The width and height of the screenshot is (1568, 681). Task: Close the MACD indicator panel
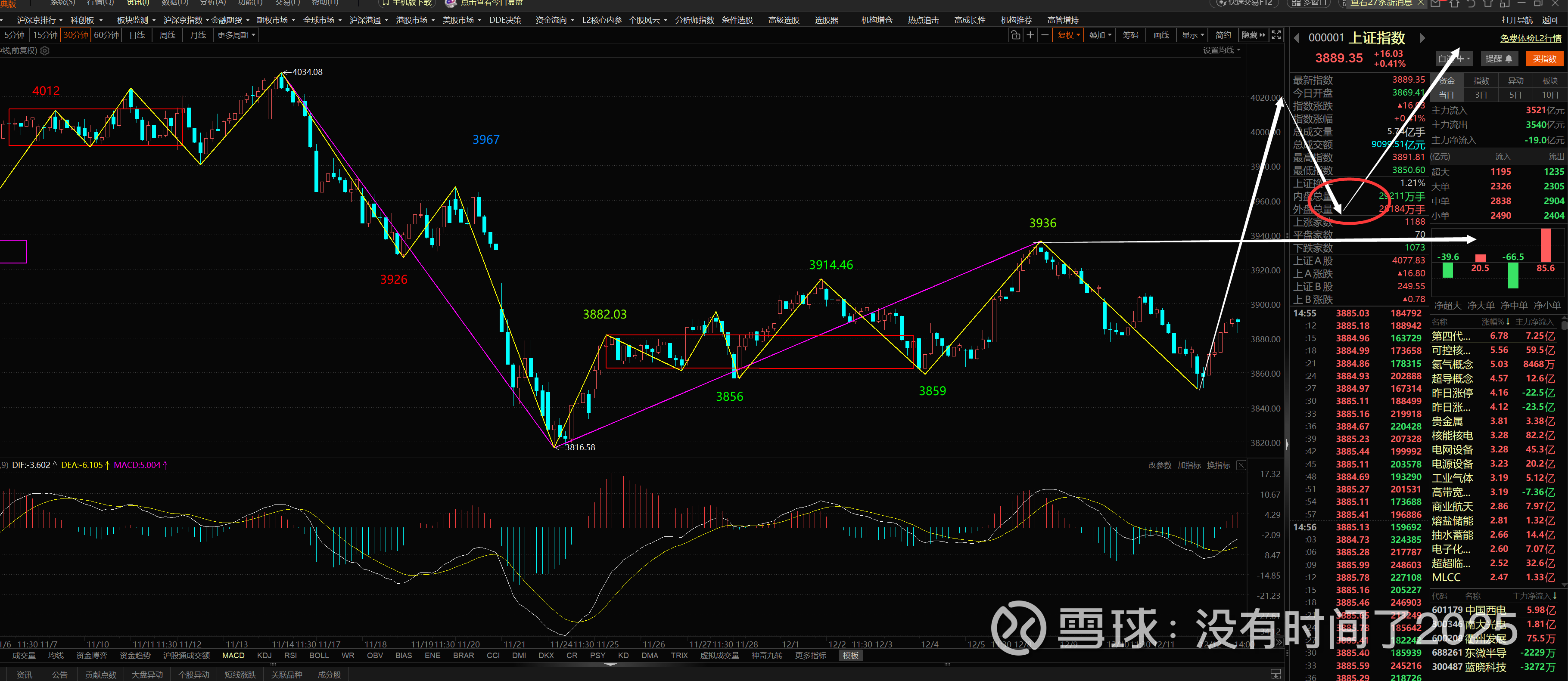tap(1241, 465)
